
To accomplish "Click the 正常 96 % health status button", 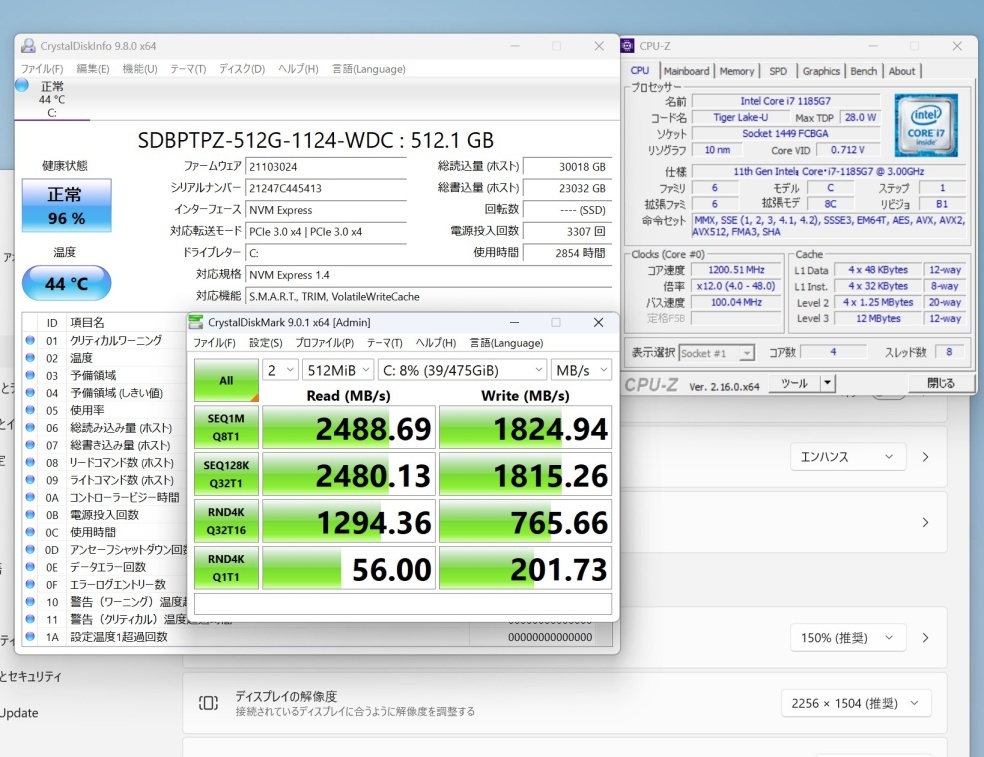I will point(67,206).
